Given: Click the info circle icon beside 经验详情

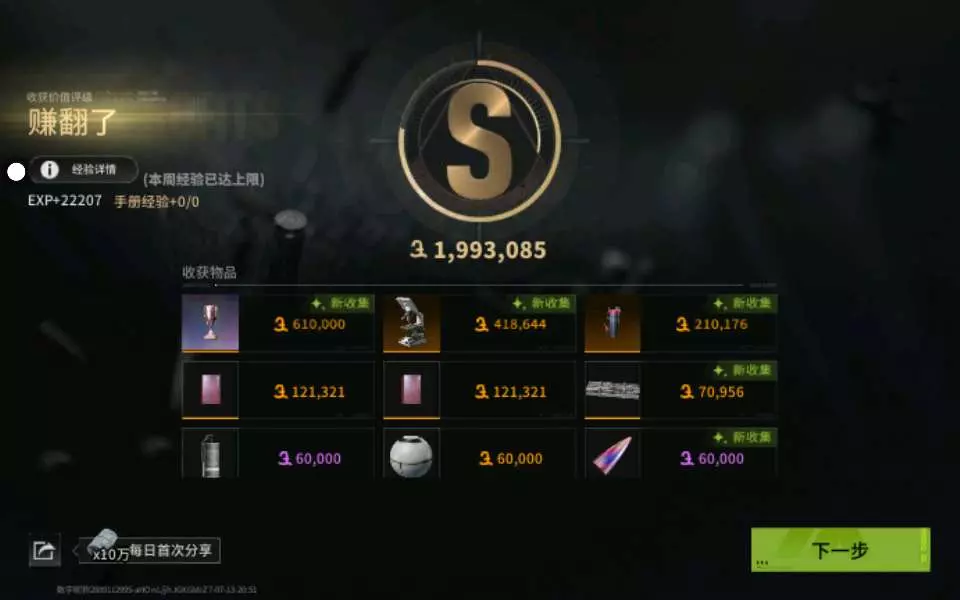Looking at the screenshot, I should click(50, 170).
